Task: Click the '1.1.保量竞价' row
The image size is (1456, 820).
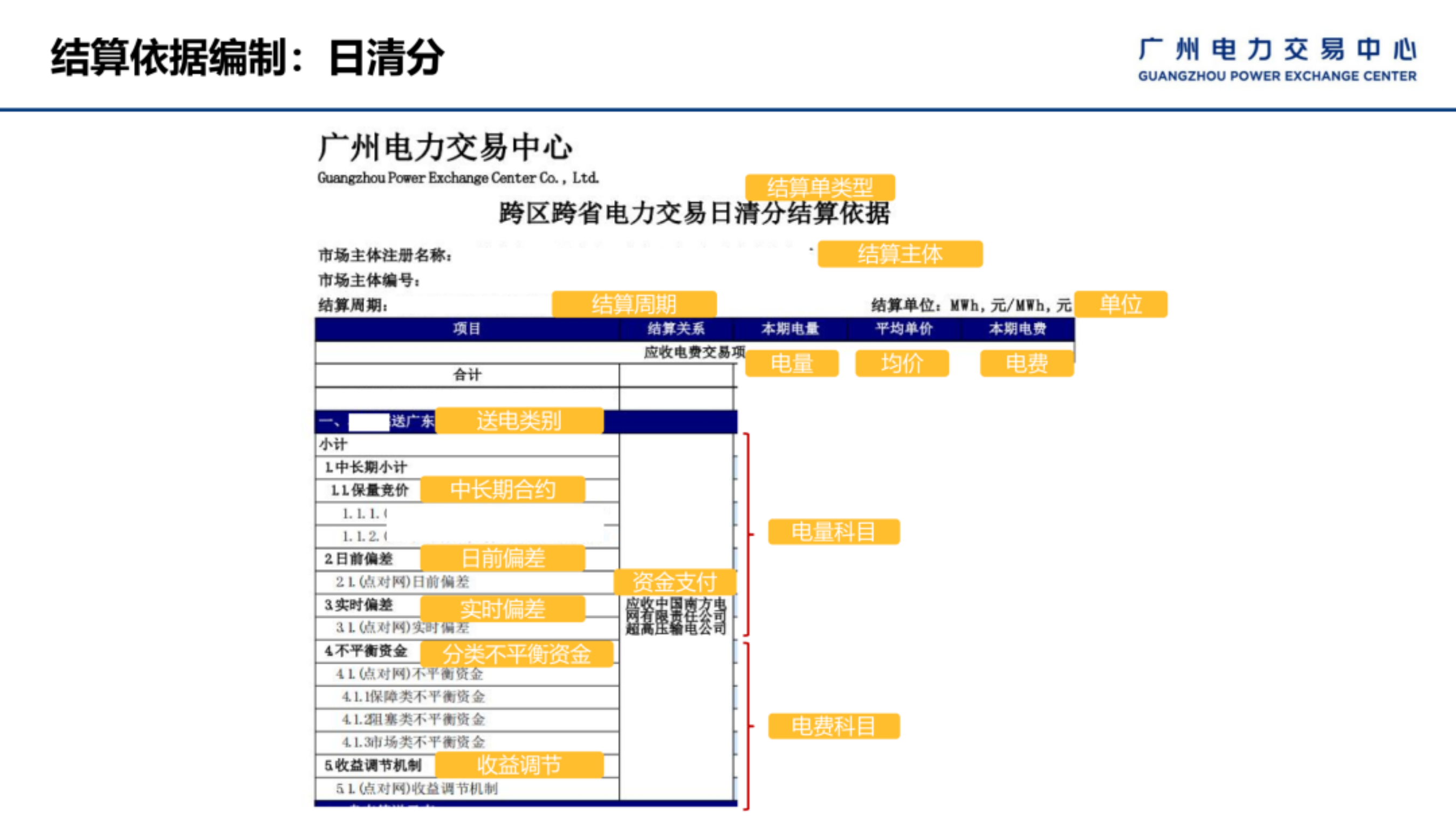Action: click(467, 490)
